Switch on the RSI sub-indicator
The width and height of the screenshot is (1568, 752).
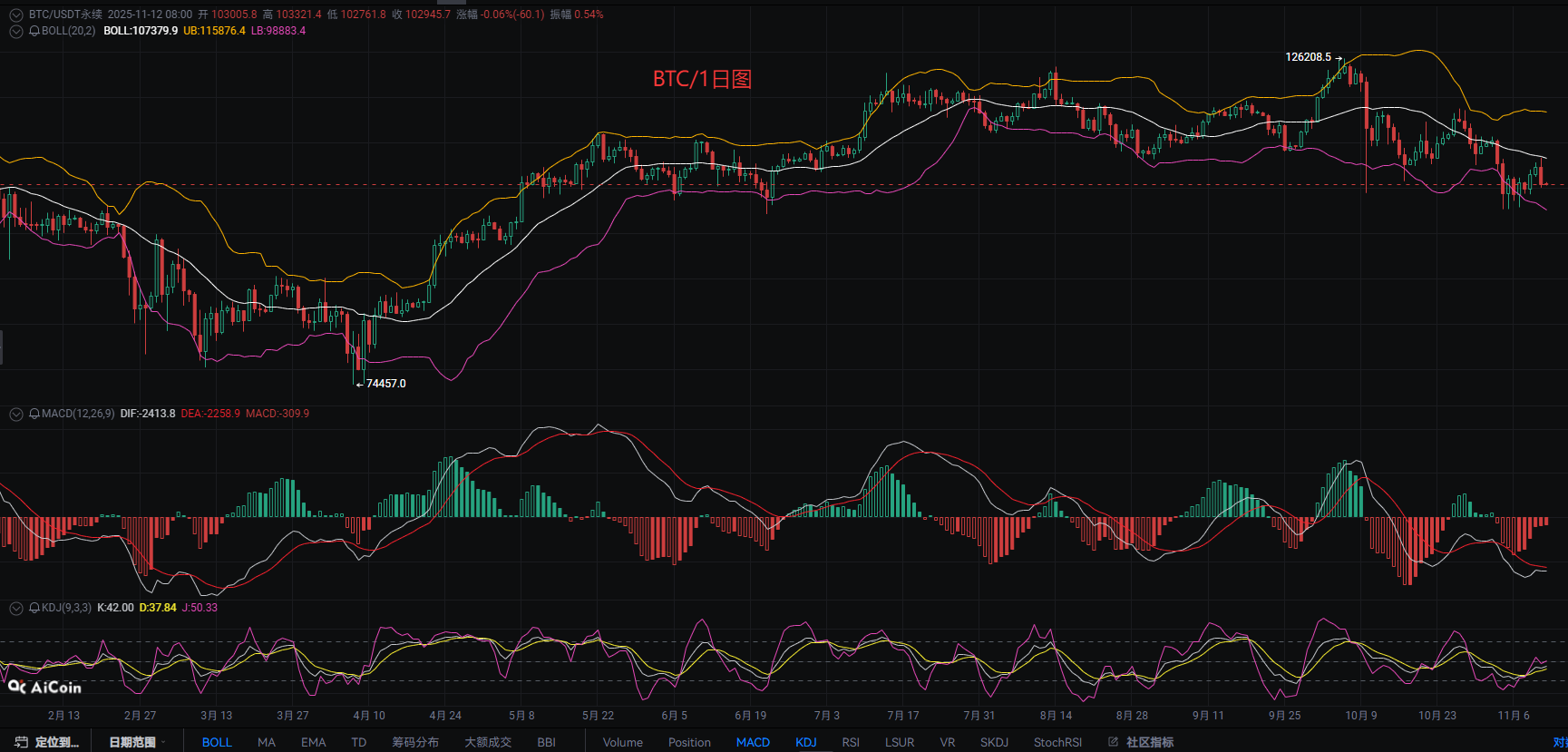(850, 742)
